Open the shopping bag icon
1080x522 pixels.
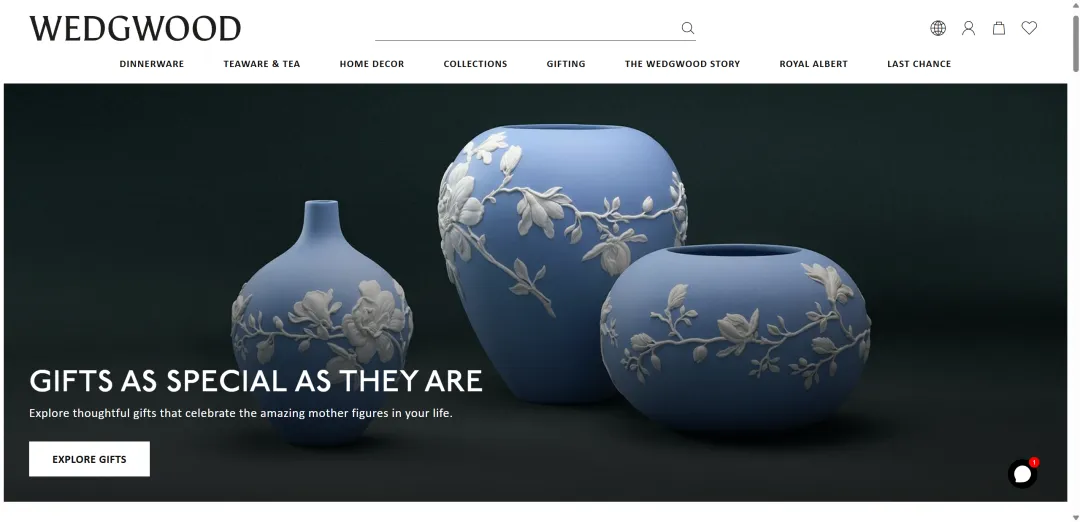pos(999,28)
